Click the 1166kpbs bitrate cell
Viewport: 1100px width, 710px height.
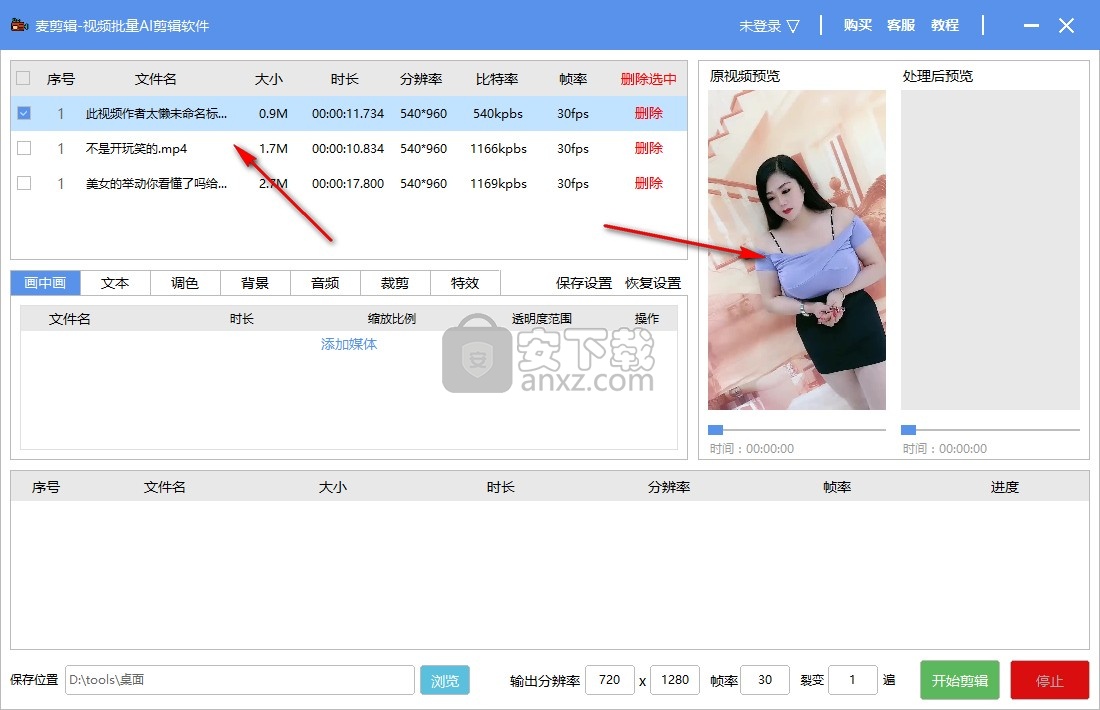(x=498, y=149)
